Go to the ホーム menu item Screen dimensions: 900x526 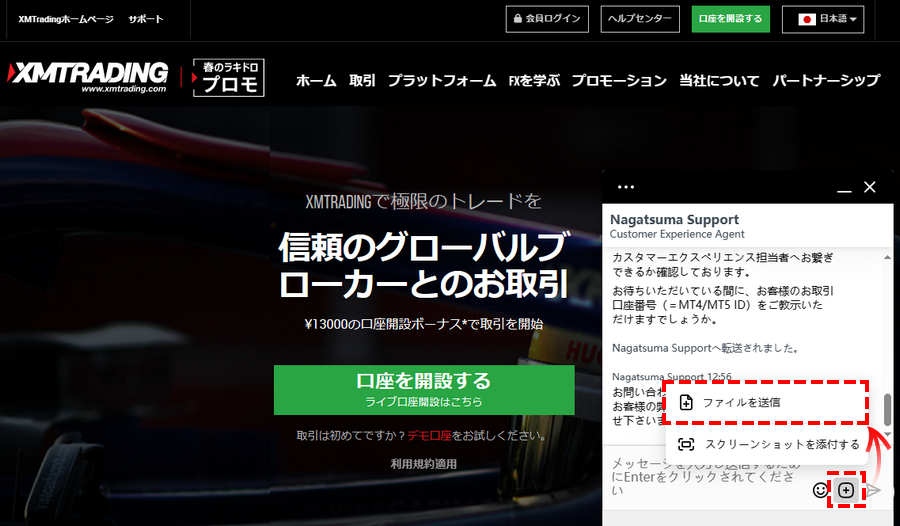316,80
